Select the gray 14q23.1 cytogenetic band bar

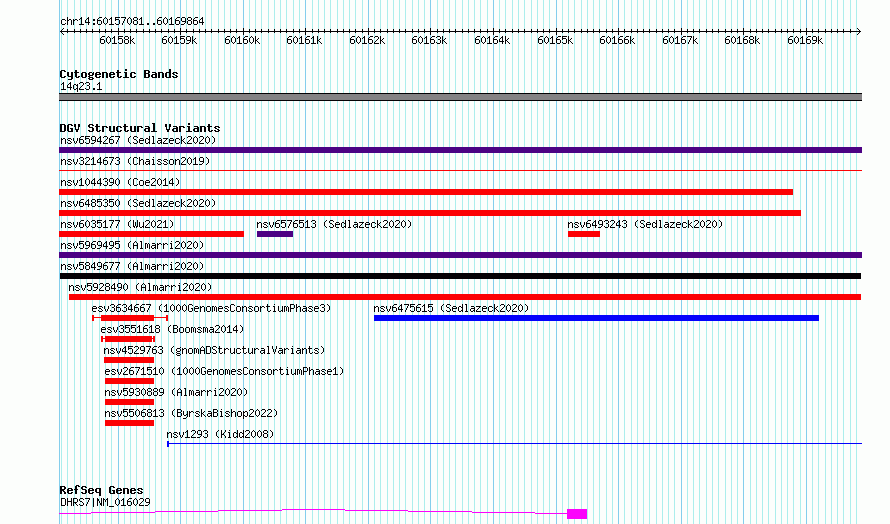[x=460, y=97]
